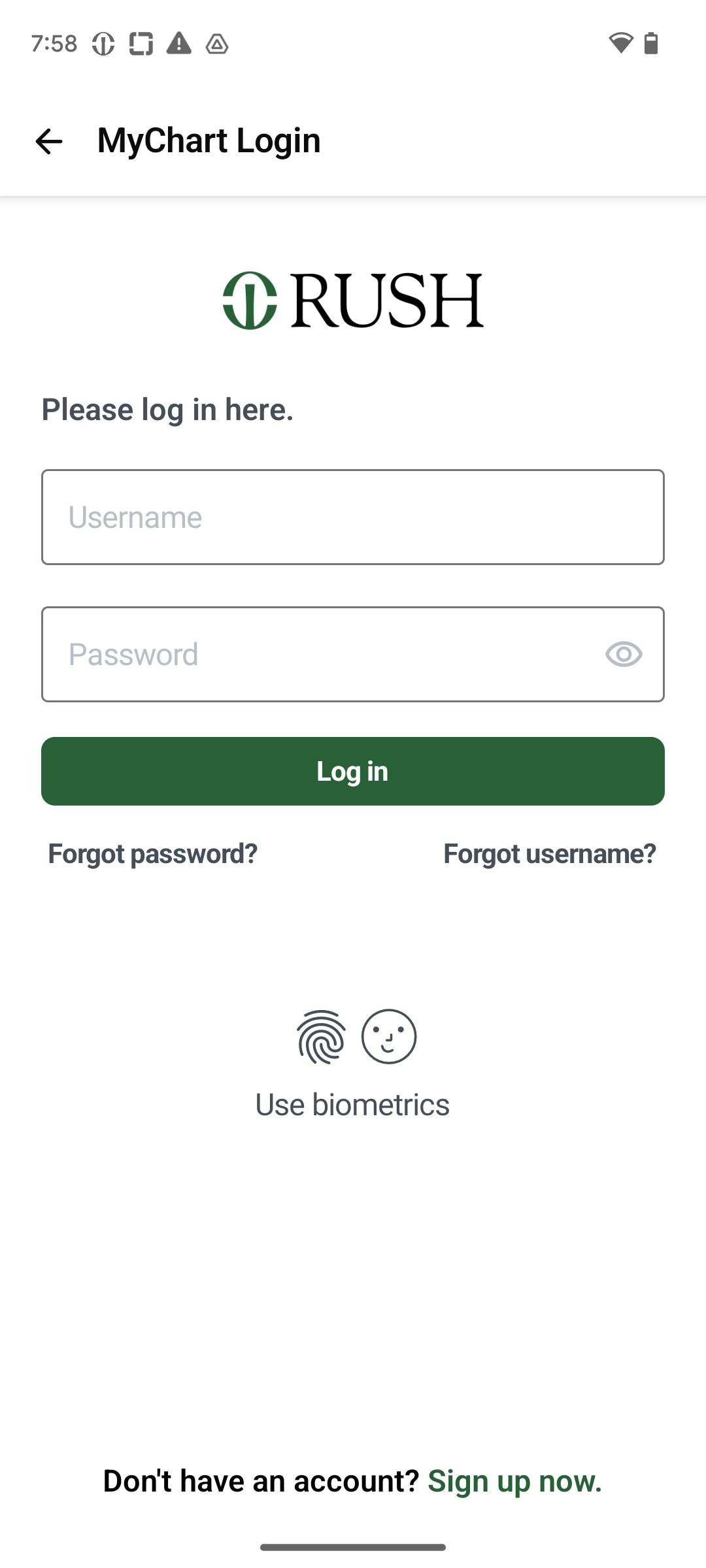Tap the bottom navigation gesture handle
The image size is (706, 1568).
[x=353, y=1547]
